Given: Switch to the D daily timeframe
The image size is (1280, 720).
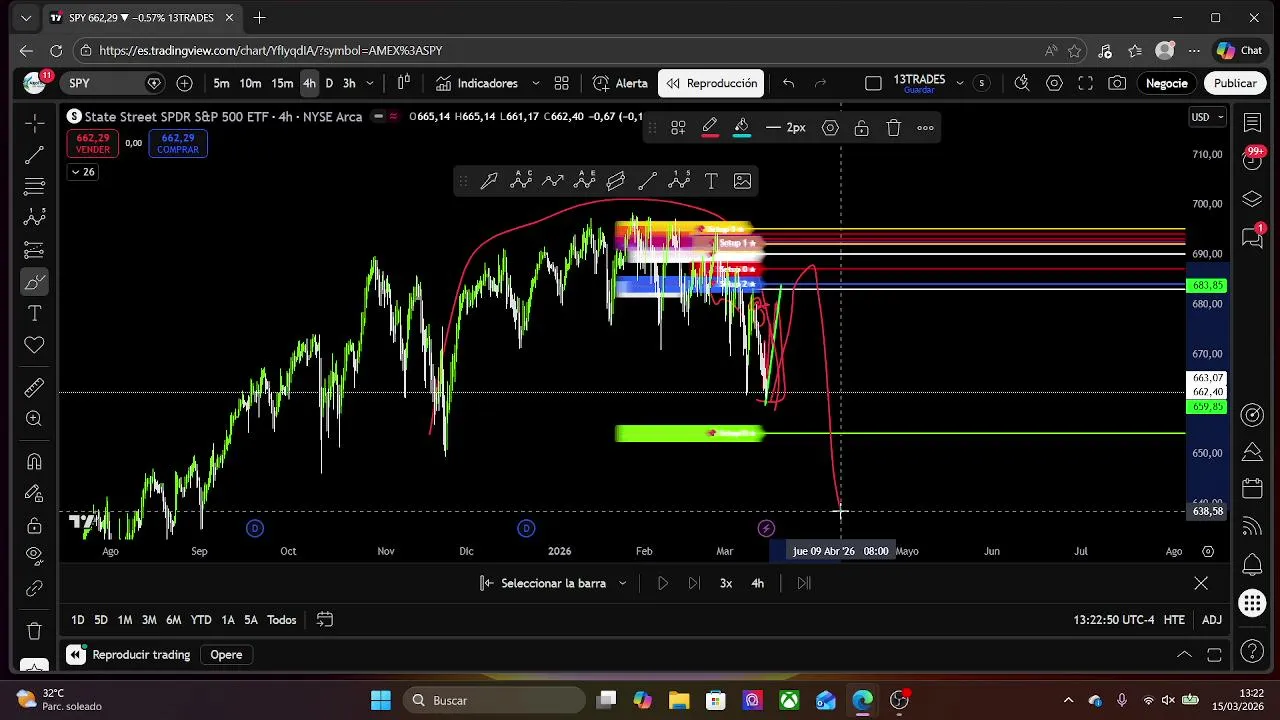Looking at the screenshot, I should (329, 83).
